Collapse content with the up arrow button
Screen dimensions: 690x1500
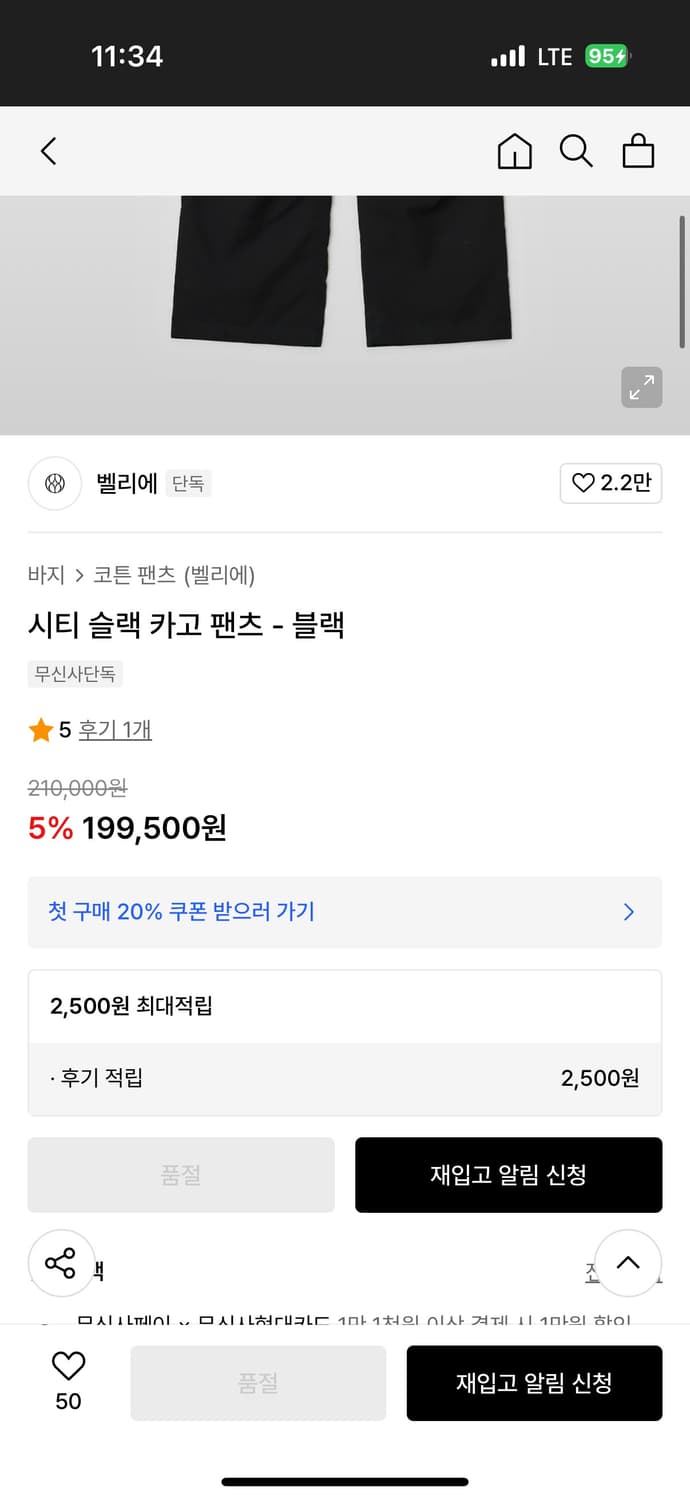(628, 1262)
